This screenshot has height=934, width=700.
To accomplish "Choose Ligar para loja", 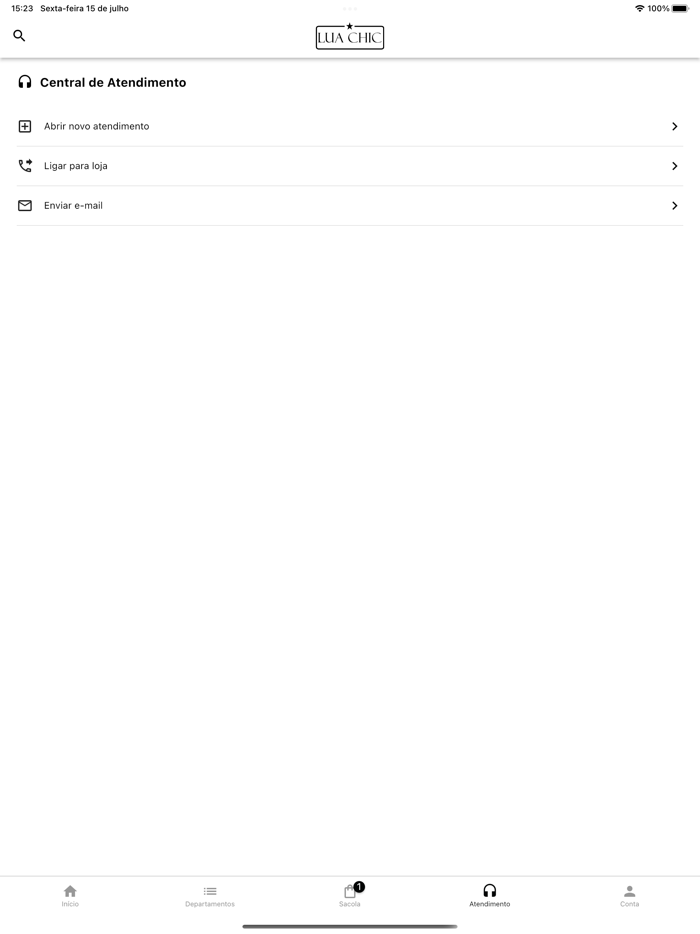I will (76, 166).
